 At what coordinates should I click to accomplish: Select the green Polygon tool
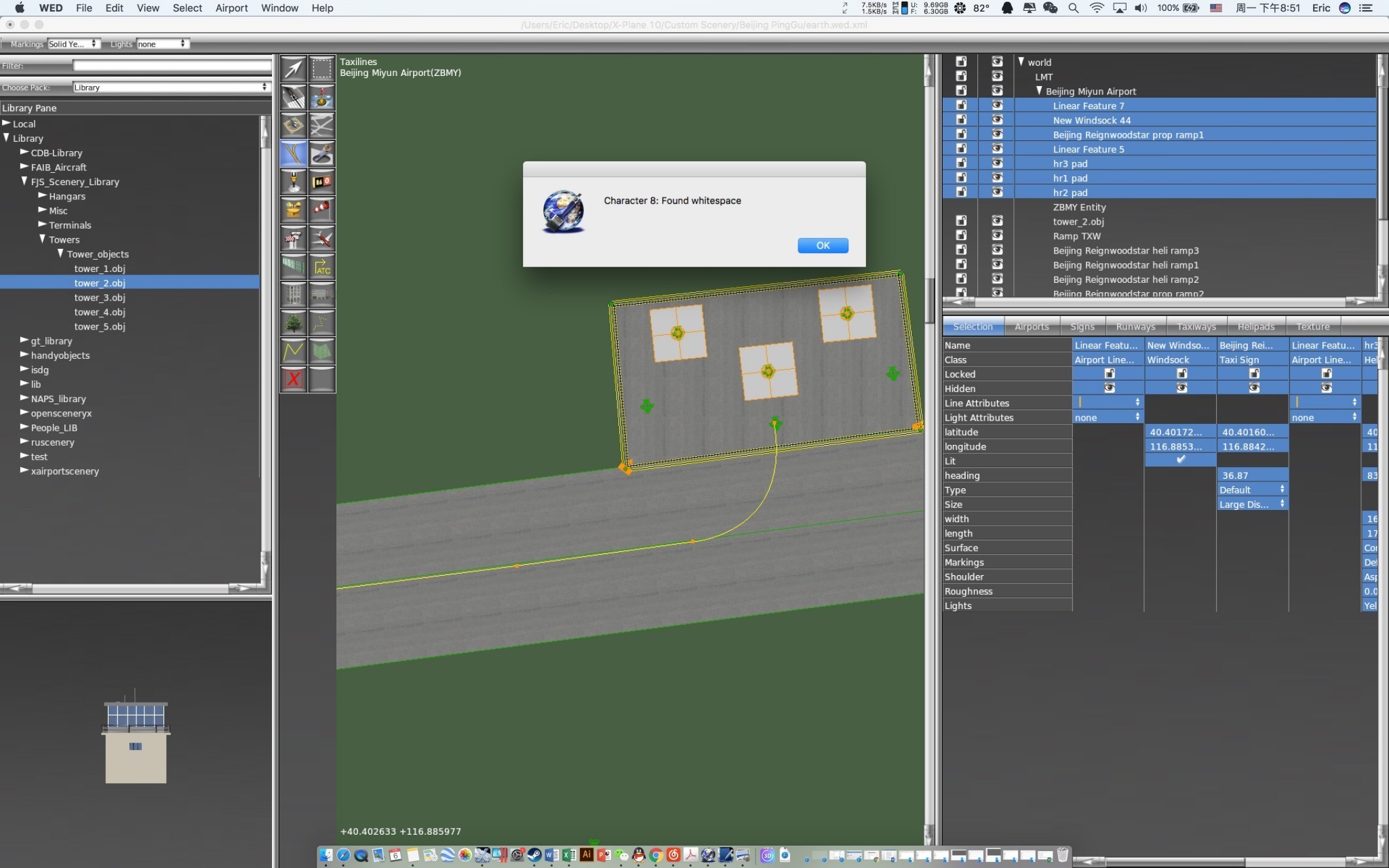(x=321, y=351)
